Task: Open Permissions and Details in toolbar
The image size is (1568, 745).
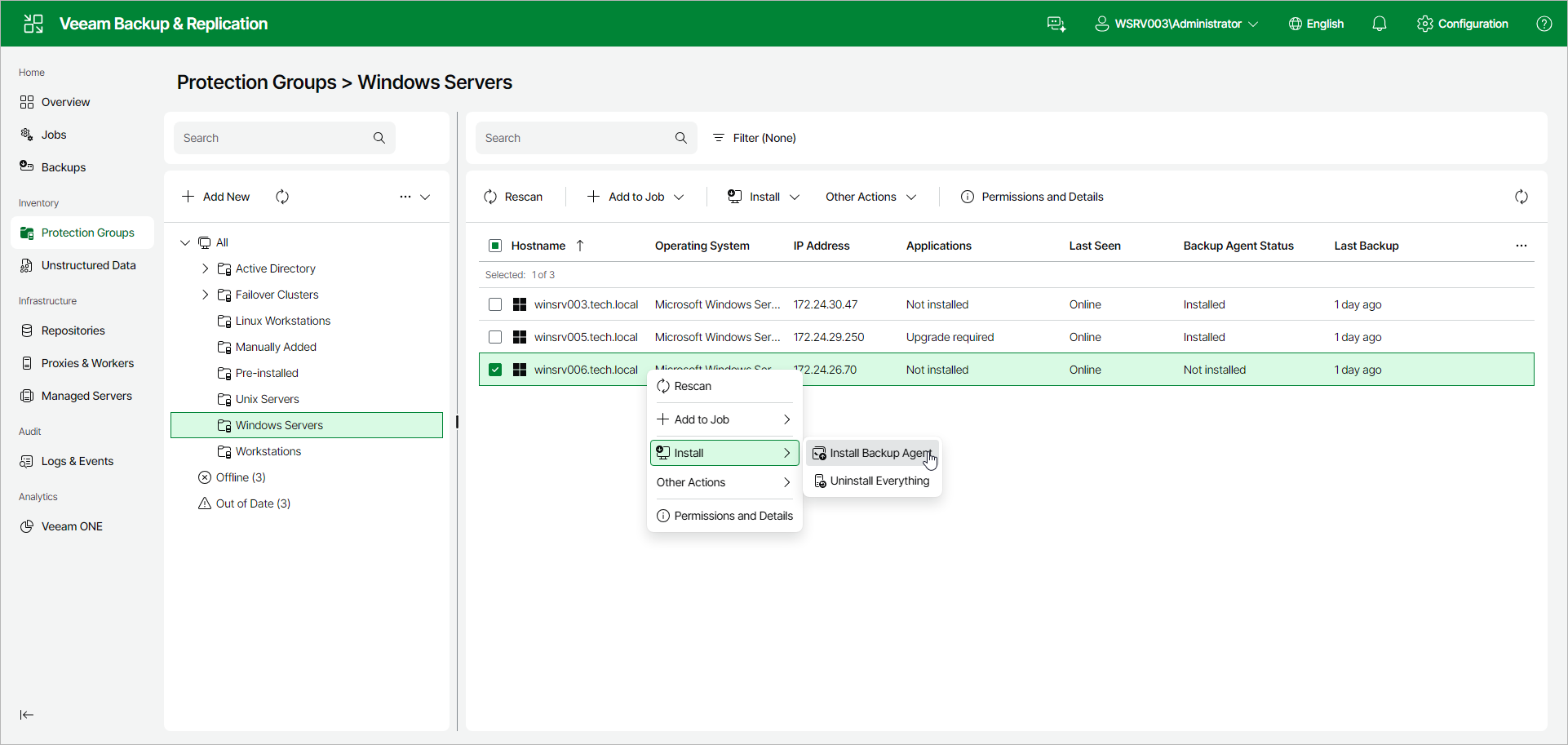Action: pos(1032,197)
